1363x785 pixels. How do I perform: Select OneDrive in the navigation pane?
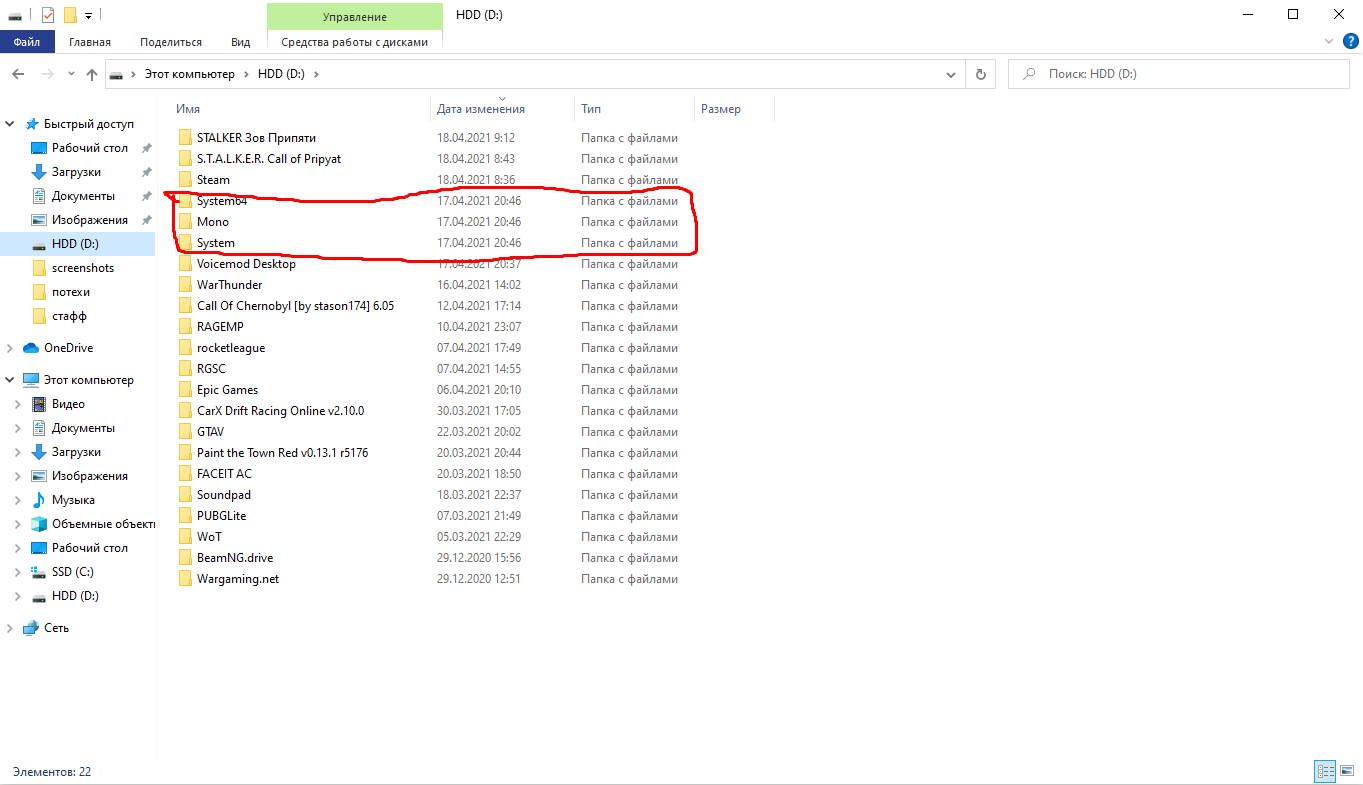pyautogui.click(x=68, y=348)
